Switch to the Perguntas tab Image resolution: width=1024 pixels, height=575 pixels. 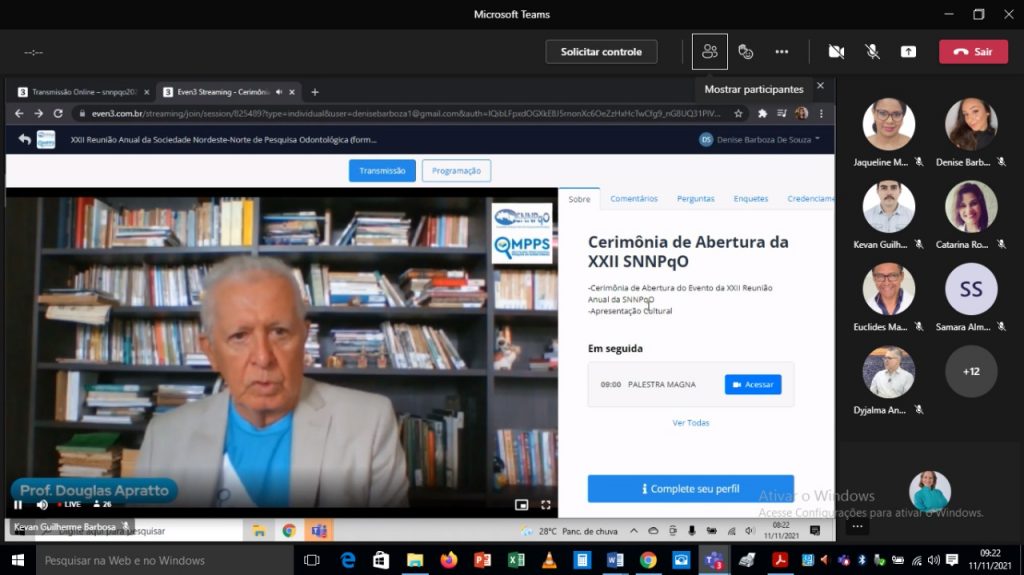[696, 199]
